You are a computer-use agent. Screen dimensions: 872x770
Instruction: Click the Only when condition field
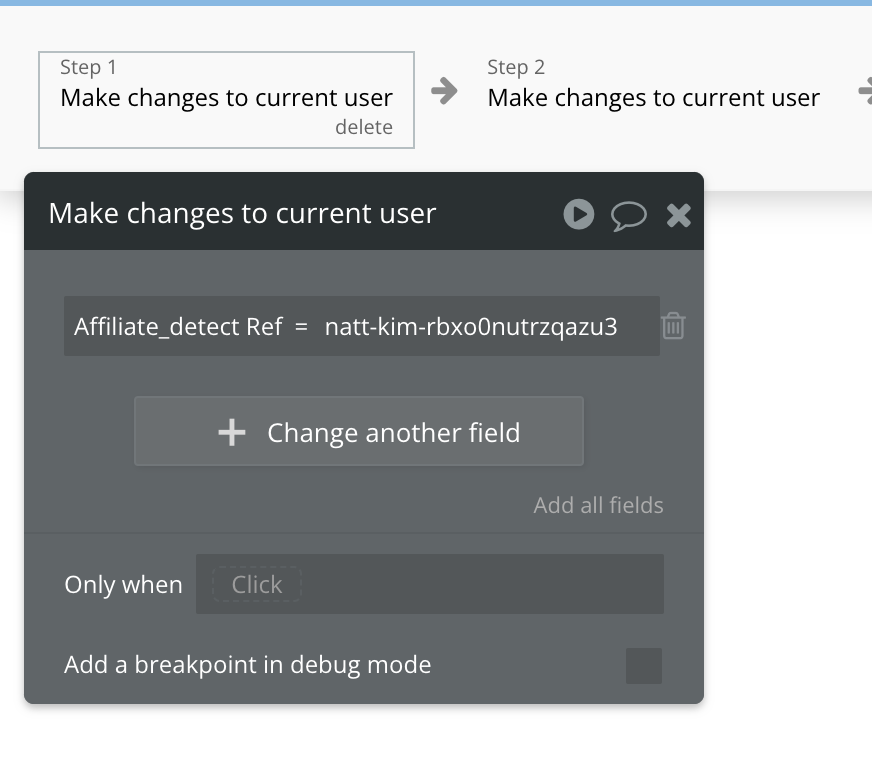[429, 584]
